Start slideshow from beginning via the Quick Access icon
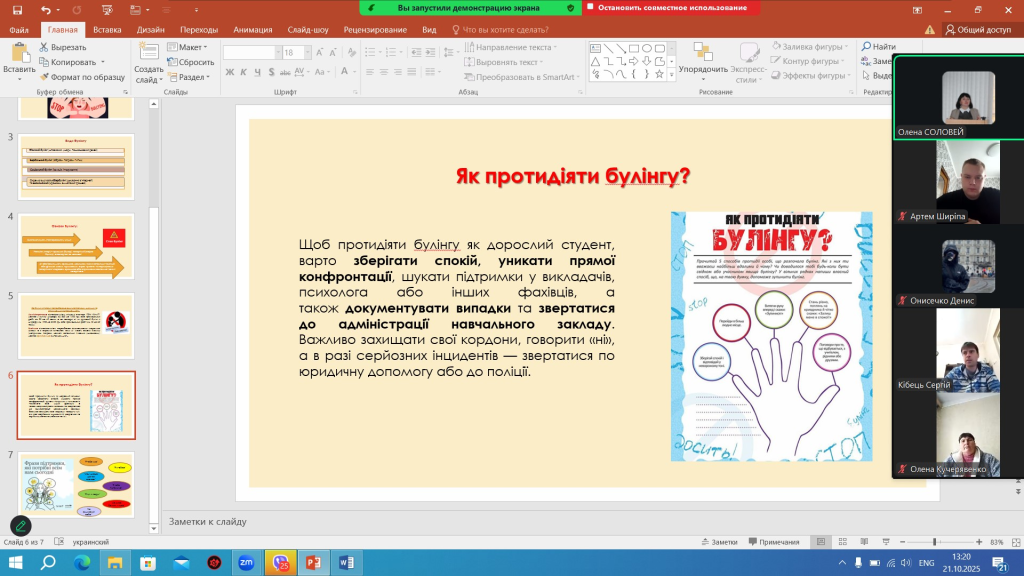Viewport: 1024px width, 576px height. pyautogui.click(x=107, y=10)
